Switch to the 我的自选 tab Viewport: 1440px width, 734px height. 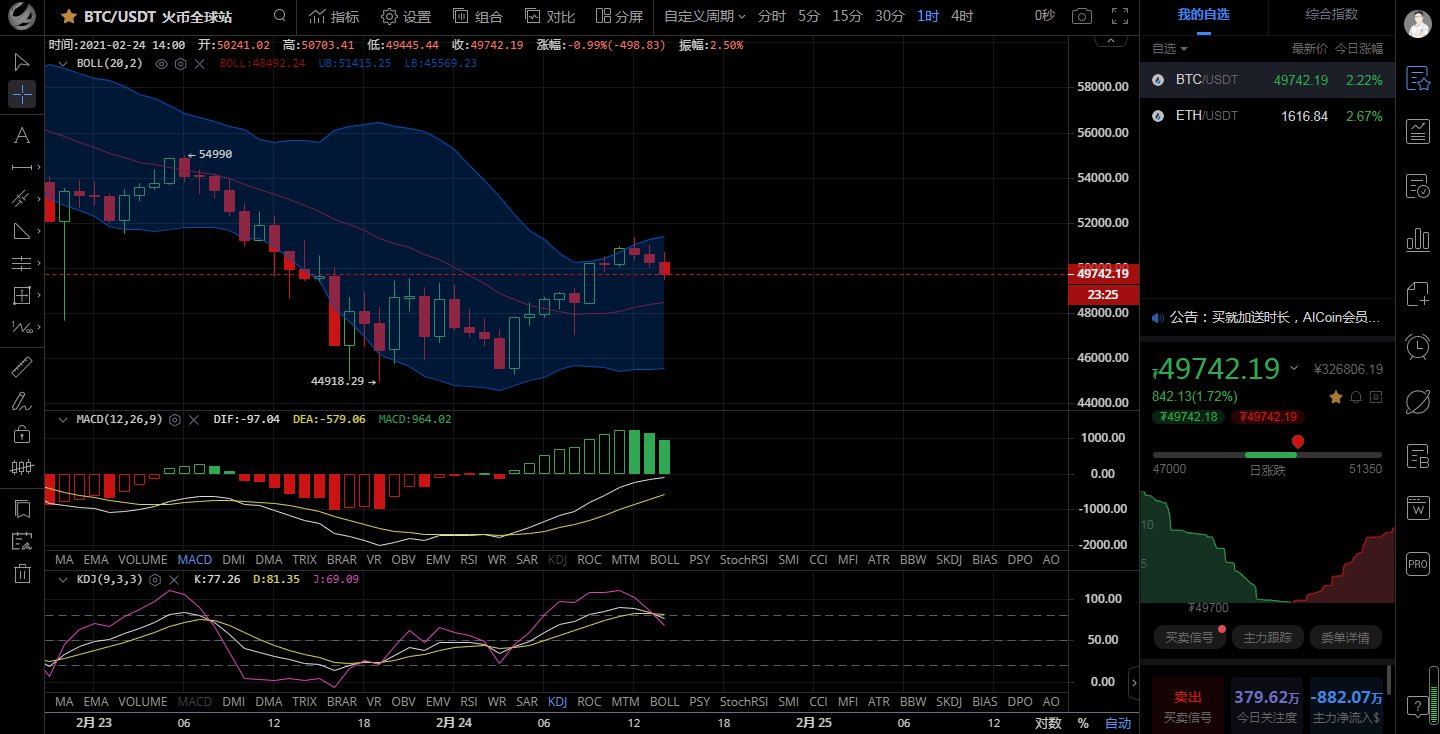point(1203,15)
